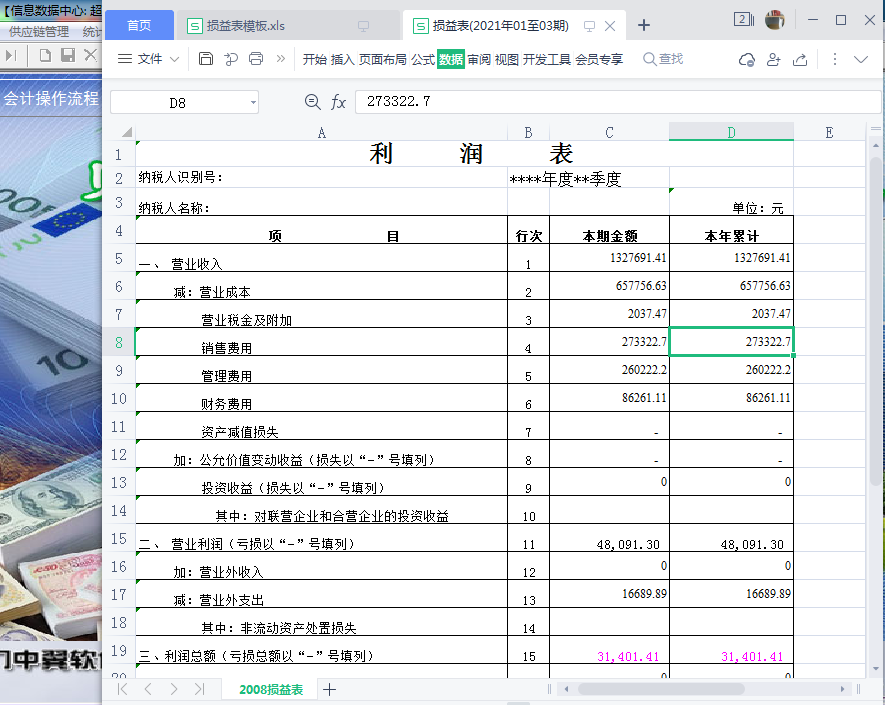Image resolution: width=885 pixels, height=705 pixels.
Task: Click the add collaborator icon
Action: 773,59
